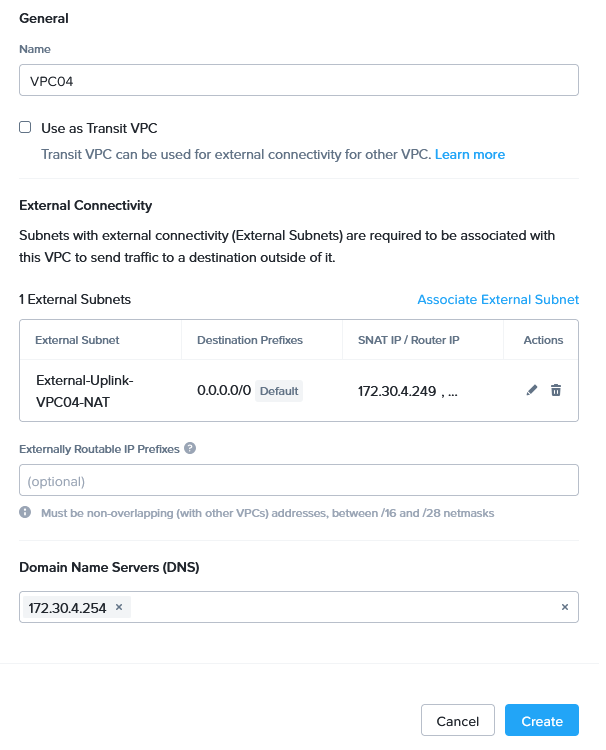606x750 pixels.
Task: Click the help icon beside Externally Routable IP Prefixes
Action: click(190, 449)
